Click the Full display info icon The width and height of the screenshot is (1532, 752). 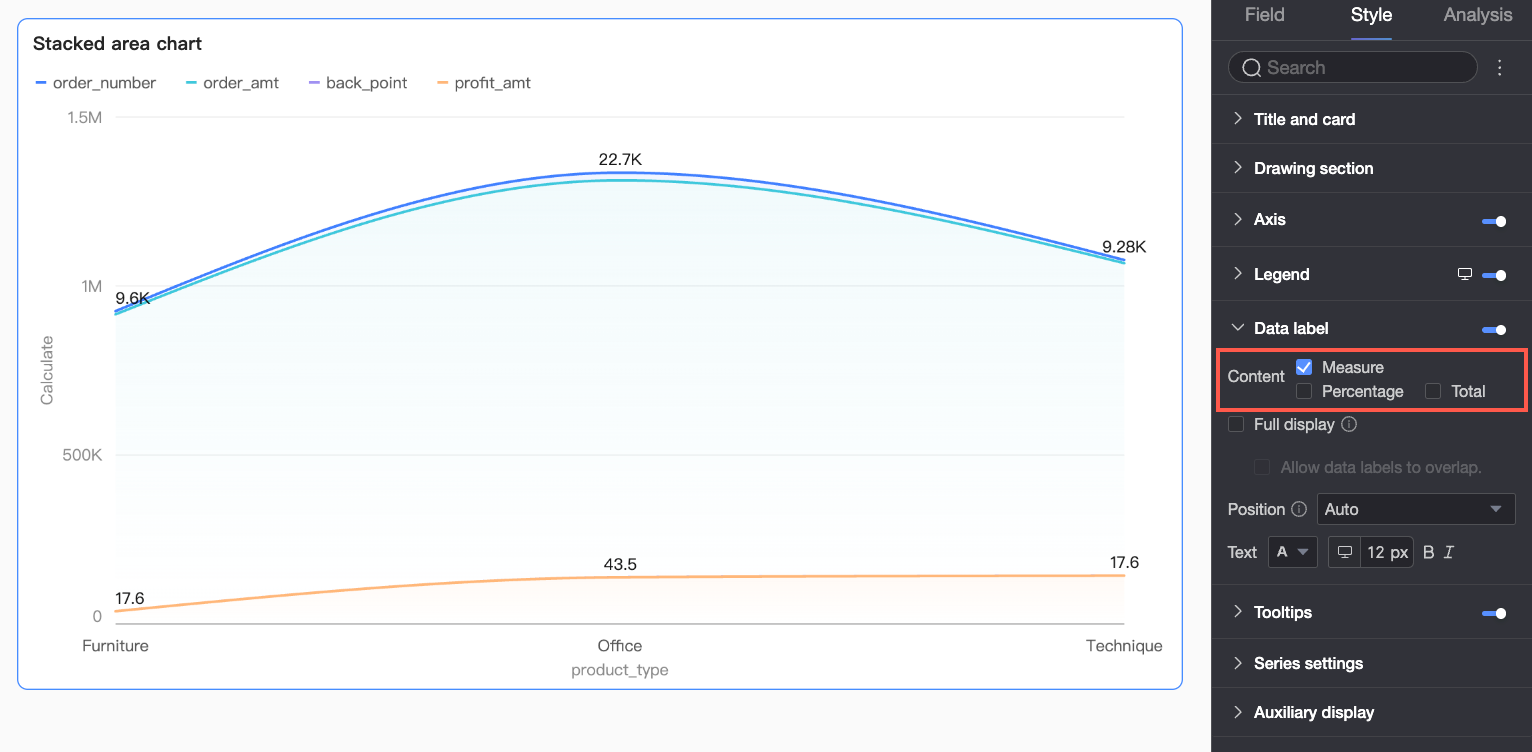1348,424
